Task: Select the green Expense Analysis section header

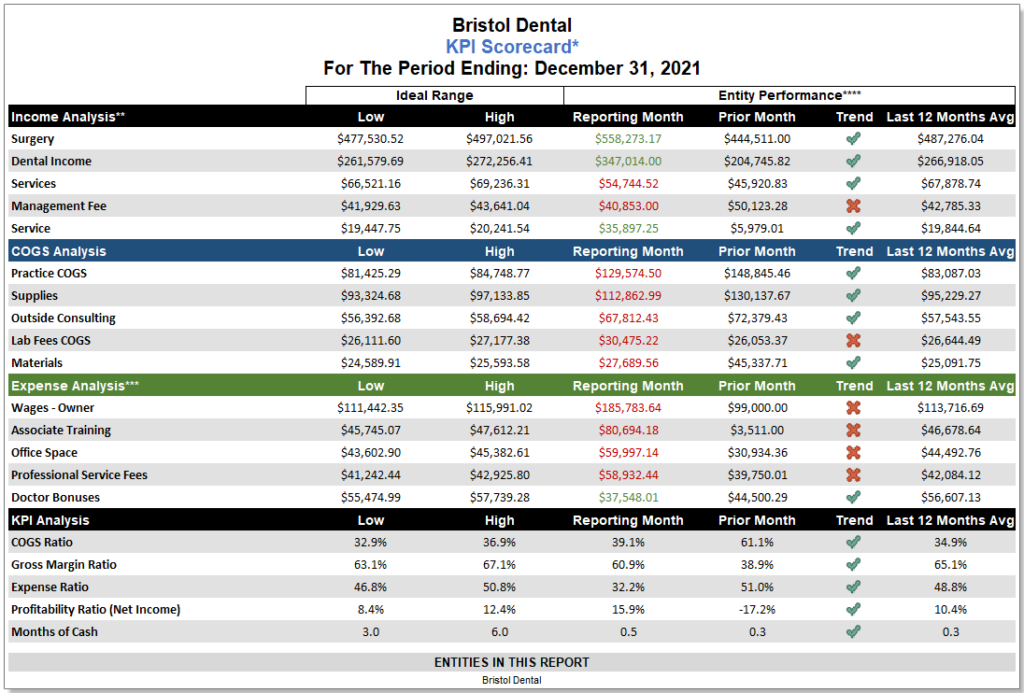Action: click(x=68, y=385)
